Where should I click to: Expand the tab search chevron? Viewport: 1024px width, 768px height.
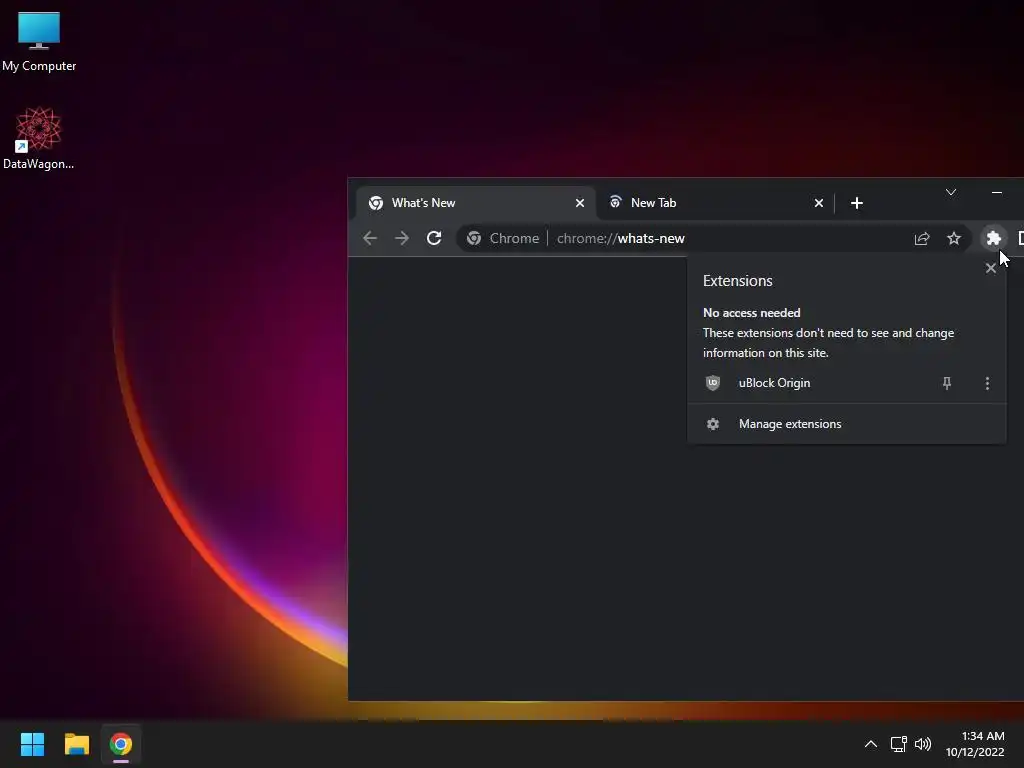[951, 192]
